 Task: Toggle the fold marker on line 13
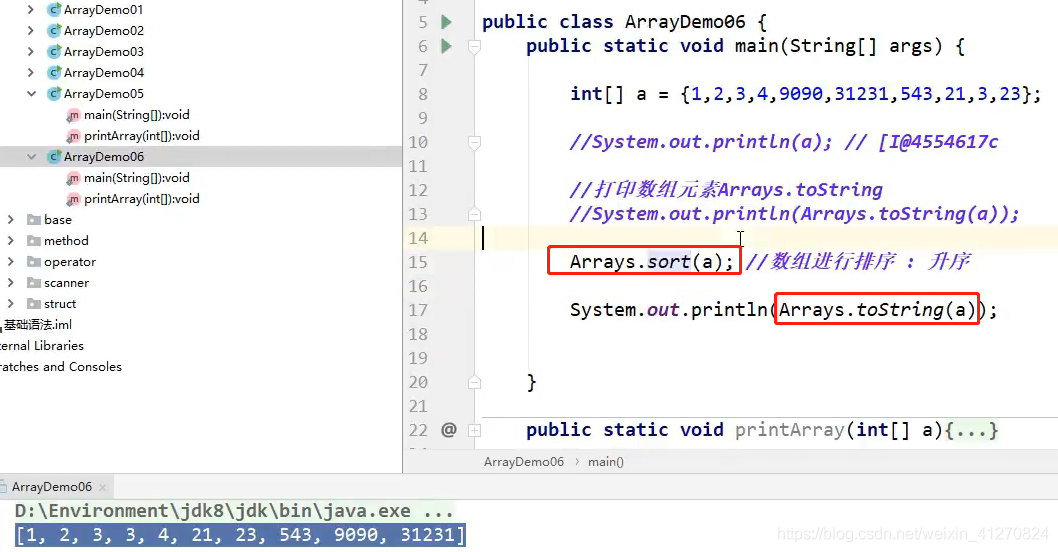[x=474, y=214]
